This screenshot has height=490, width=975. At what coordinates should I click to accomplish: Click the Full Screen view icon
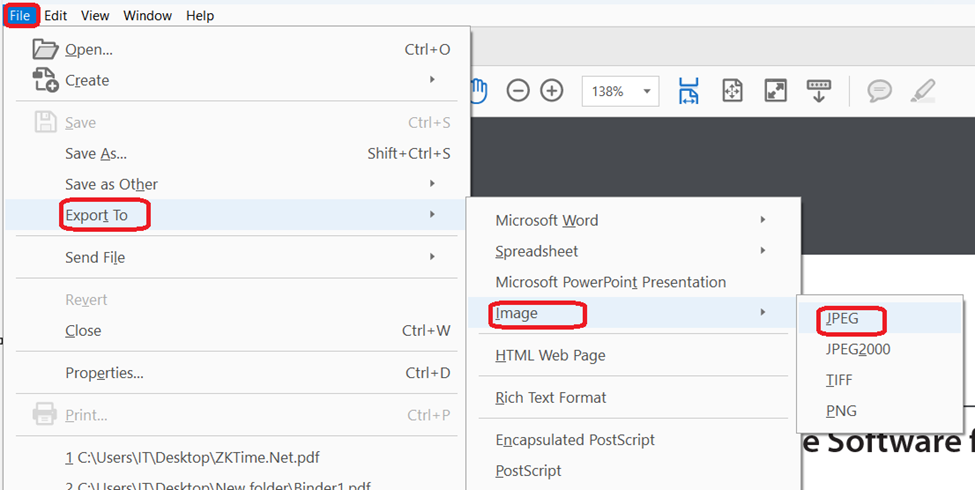(x=775, y=91)
